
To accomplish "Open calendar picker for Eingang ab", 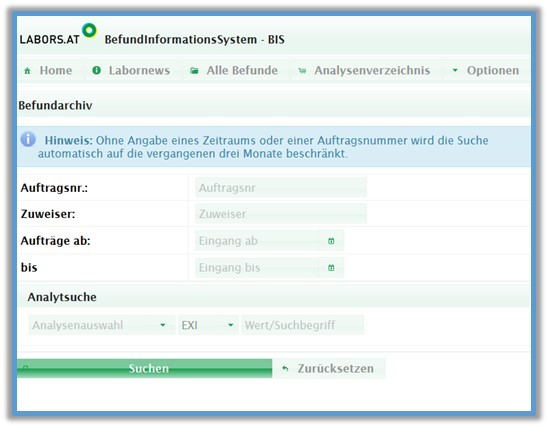I will pyautogui.click(x=331, y=241).
